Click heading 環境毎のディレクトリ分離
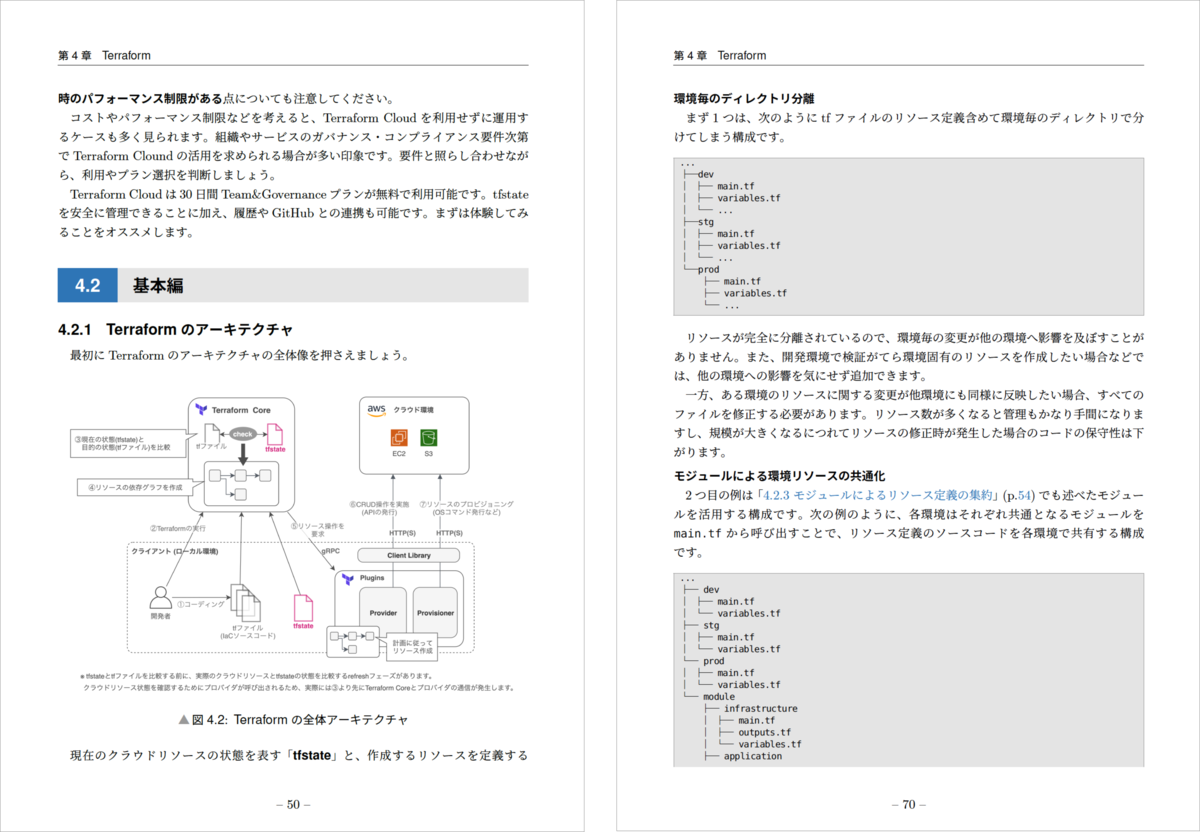This screenshot has height=832, width=1200. pos(744,98)
